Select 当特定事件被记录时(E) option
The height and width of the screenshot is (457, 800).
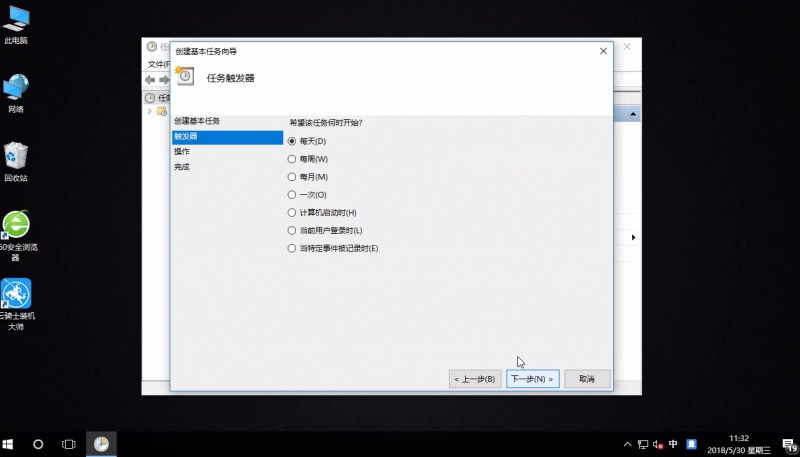click(x=333, y=248)
